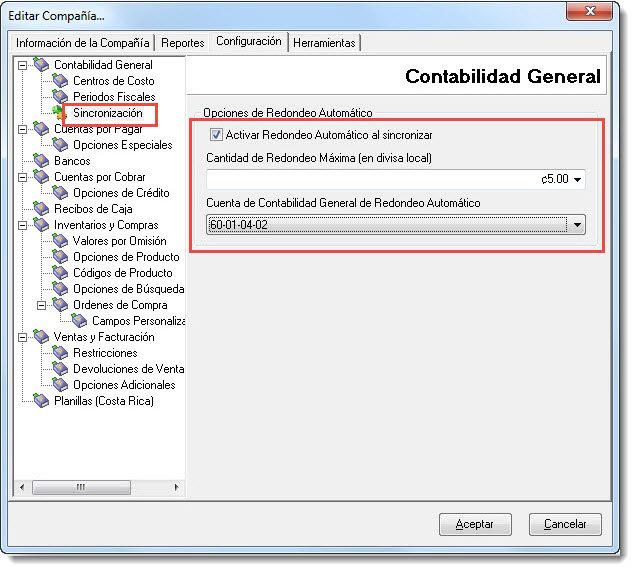The width and height of the screenshot is (635, 571).
Task: Click the Opciones de Búsqueda icon
Action: 60,288
